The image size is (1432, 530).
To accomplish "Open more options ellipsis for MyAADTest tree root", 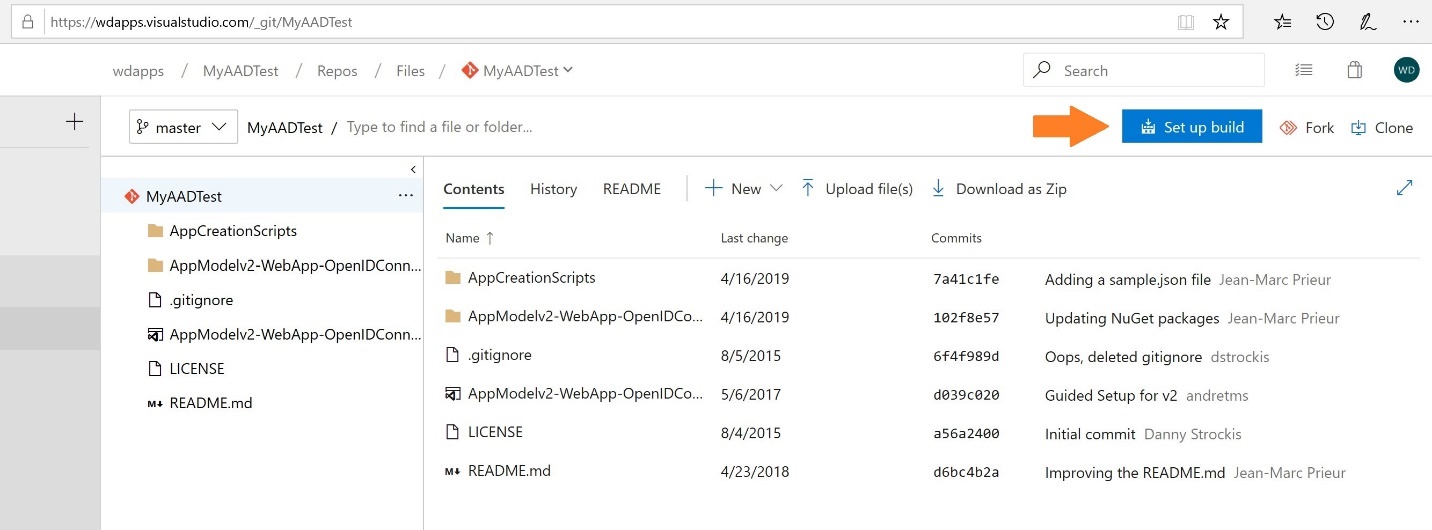I will pos(405,196).
